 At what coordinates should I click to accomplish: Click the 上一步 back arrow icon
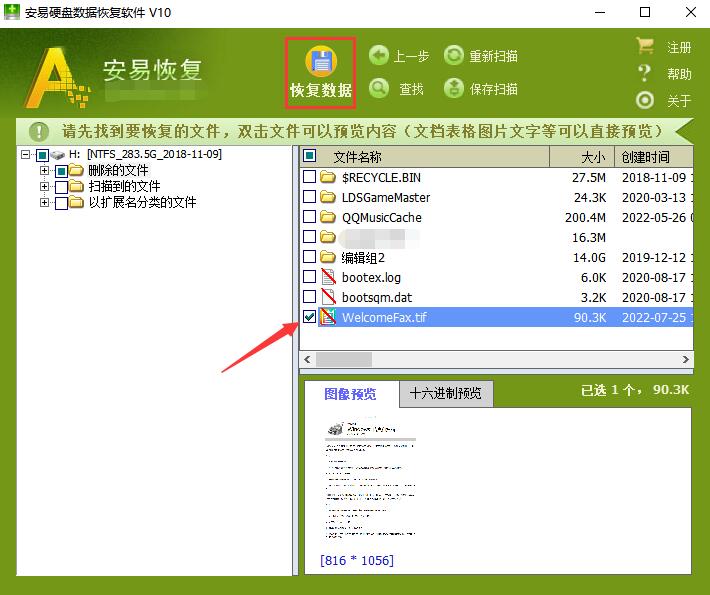pyautogui.click(x=379, y=56)
